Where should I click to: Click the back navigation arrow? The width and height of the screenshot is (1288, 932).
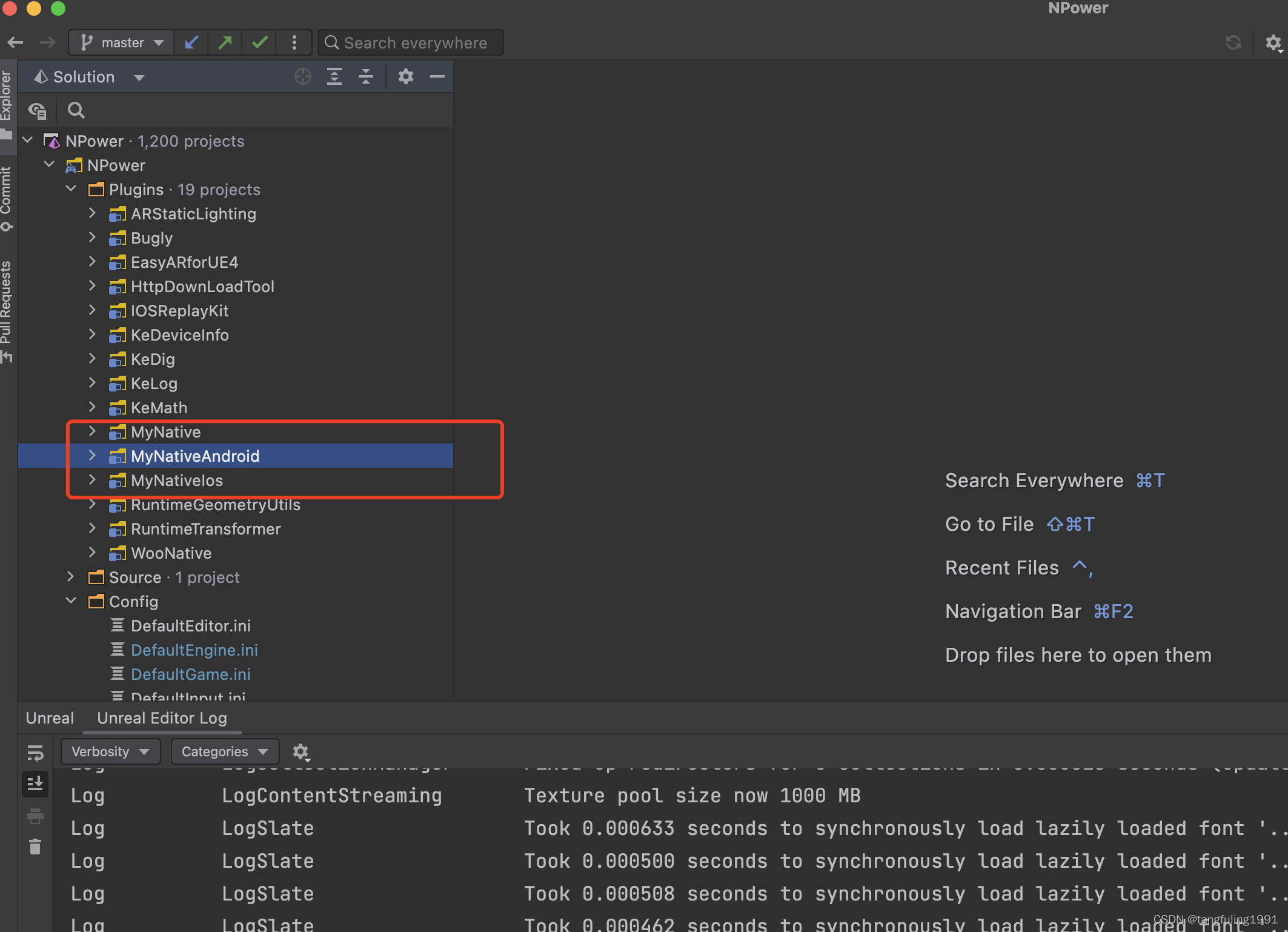[15, 42]
